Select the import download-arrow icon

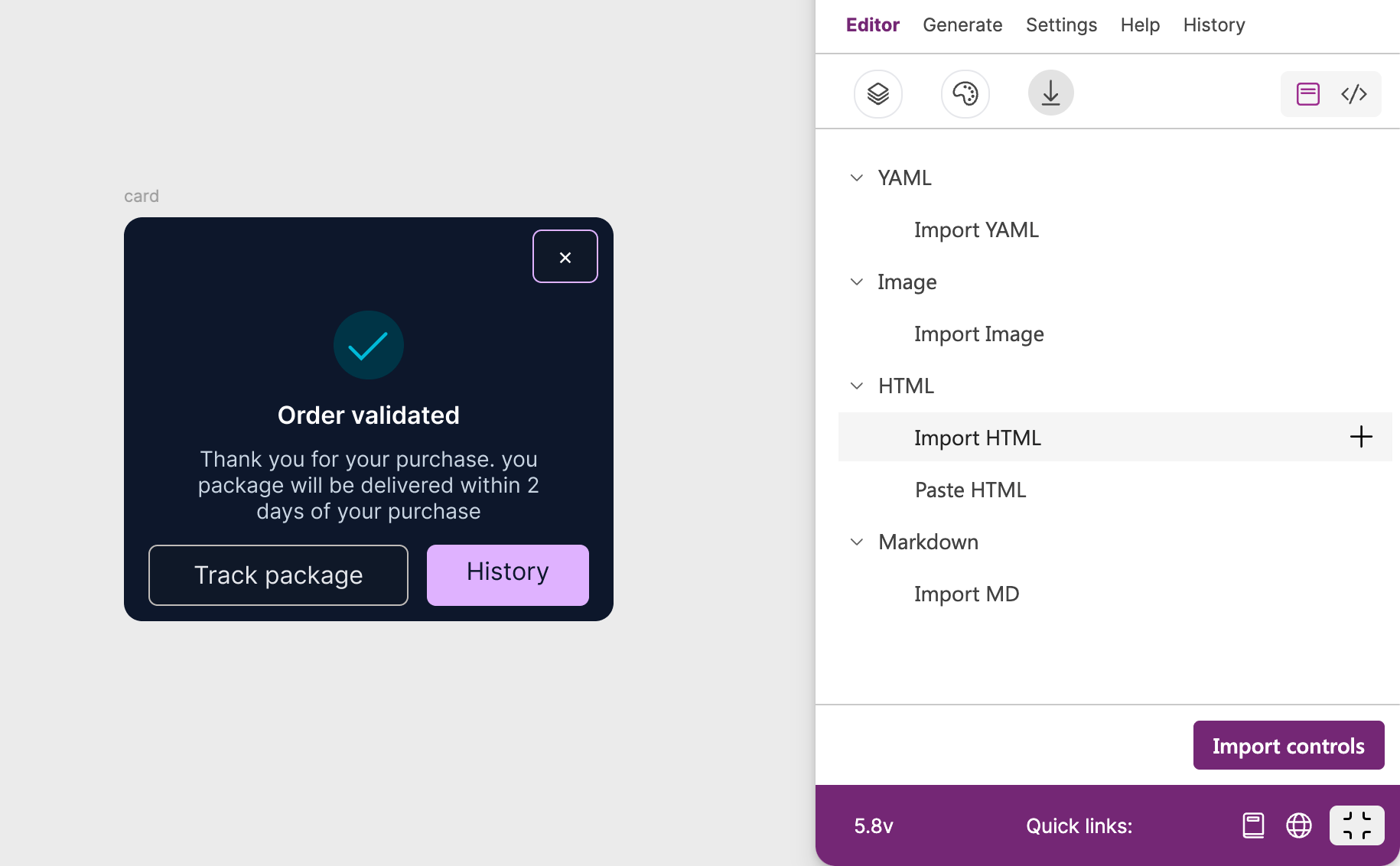[x=1051, y=93]
